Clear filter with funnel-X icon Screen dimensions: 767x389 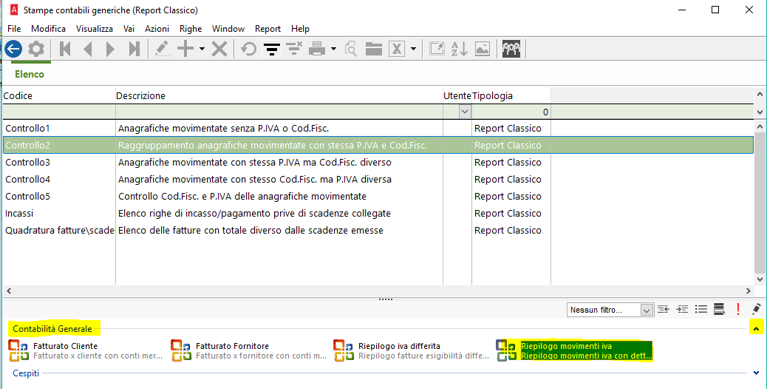tap(294, 49)
